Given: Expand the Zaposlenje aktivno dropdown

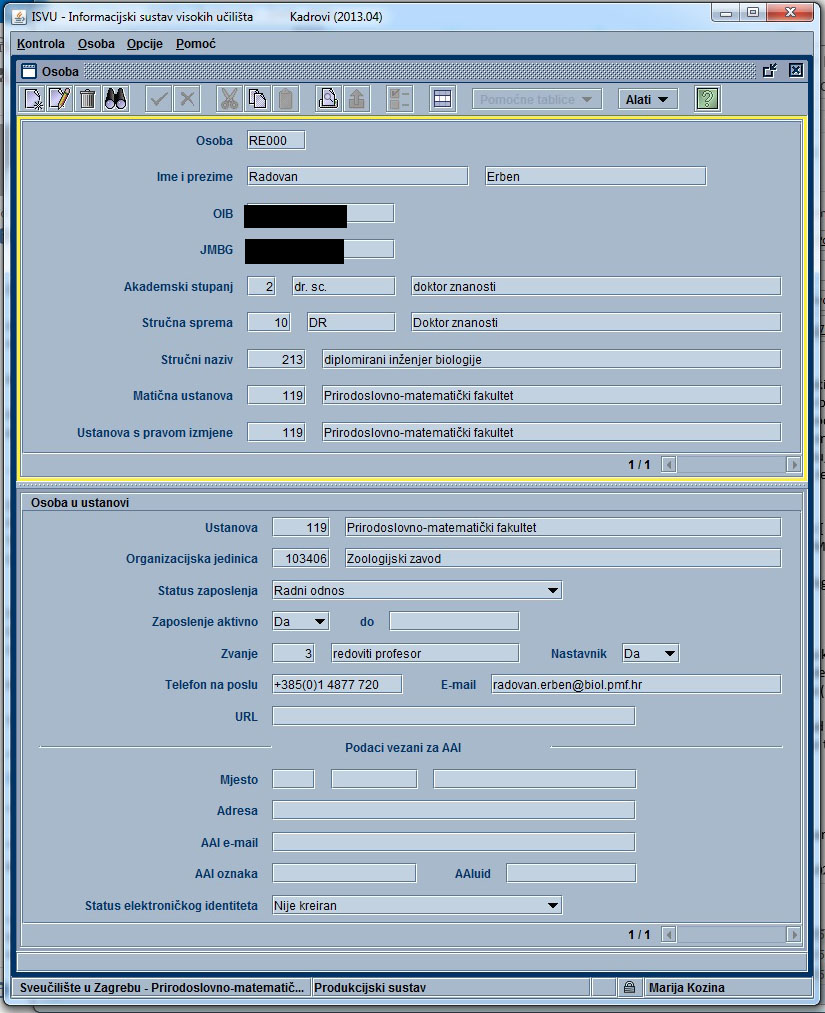Looking at the screenshot, I should tap(320, 621).
